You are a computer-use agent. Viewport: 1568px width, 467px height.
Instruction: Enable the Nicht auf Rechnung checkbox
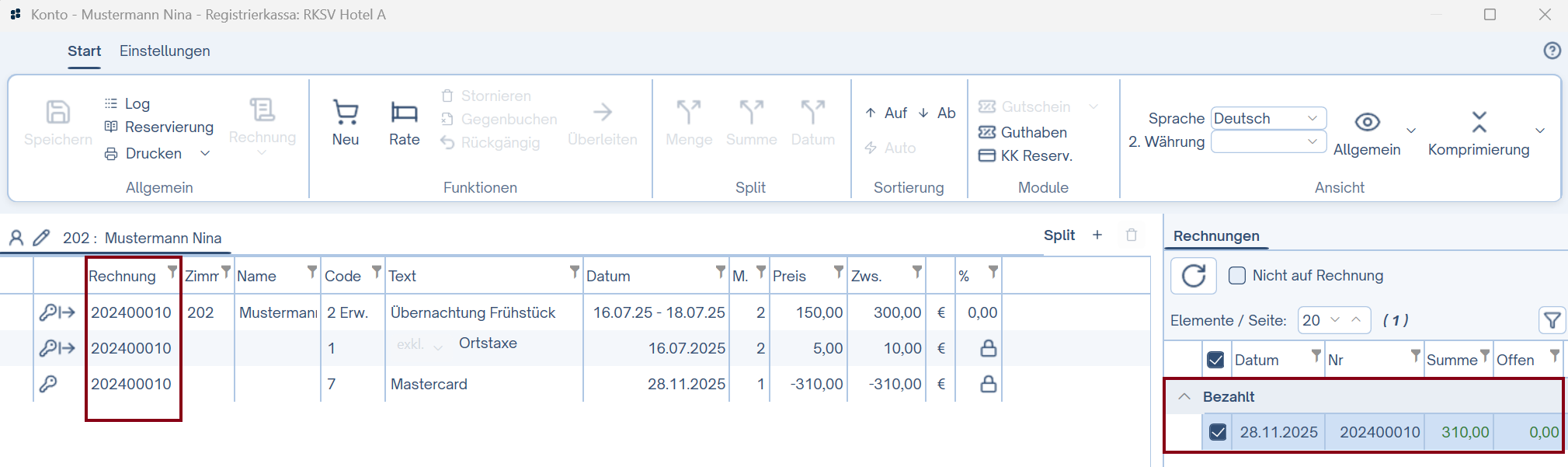(x=1237, y=276)
